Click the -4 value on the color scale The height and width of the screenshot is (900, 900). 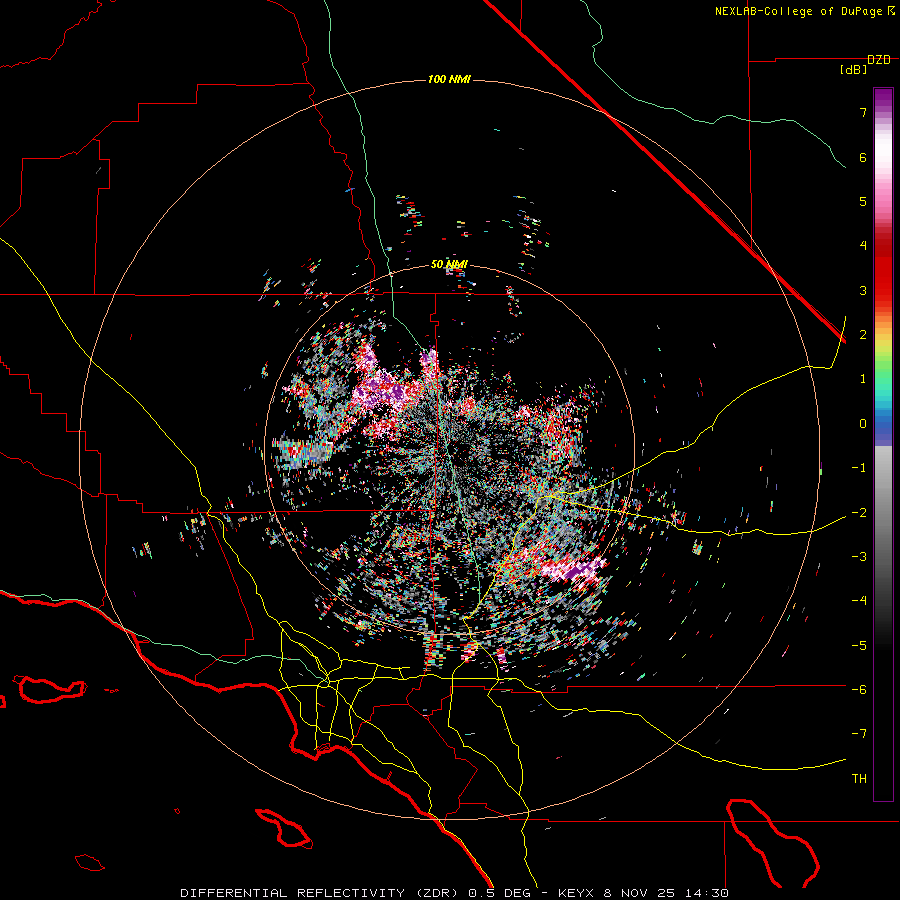859,601
